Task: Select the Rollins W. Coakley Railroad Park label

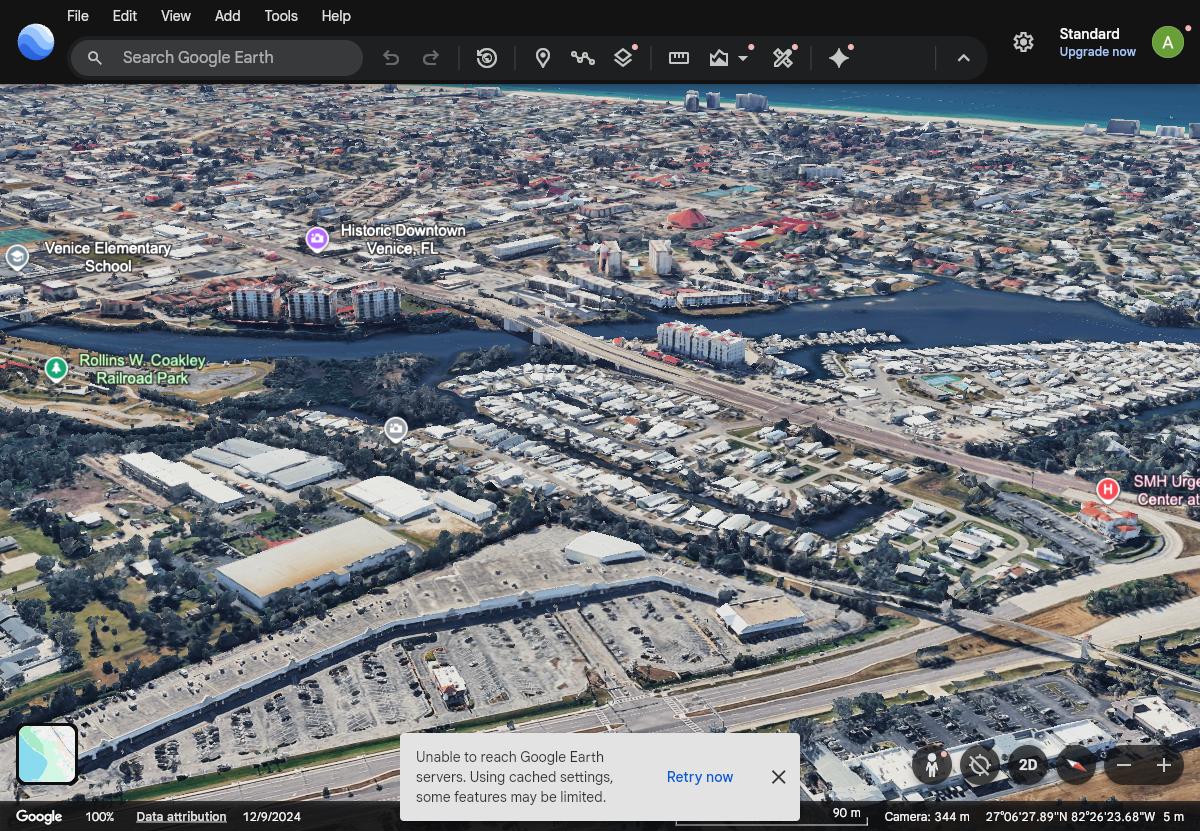Action: pyautogui.click(x=143, y=369)
